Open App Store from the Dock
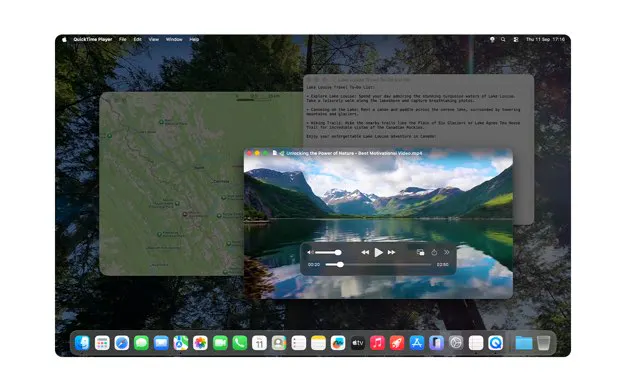626x391 pixels. [x=417, y=343]
